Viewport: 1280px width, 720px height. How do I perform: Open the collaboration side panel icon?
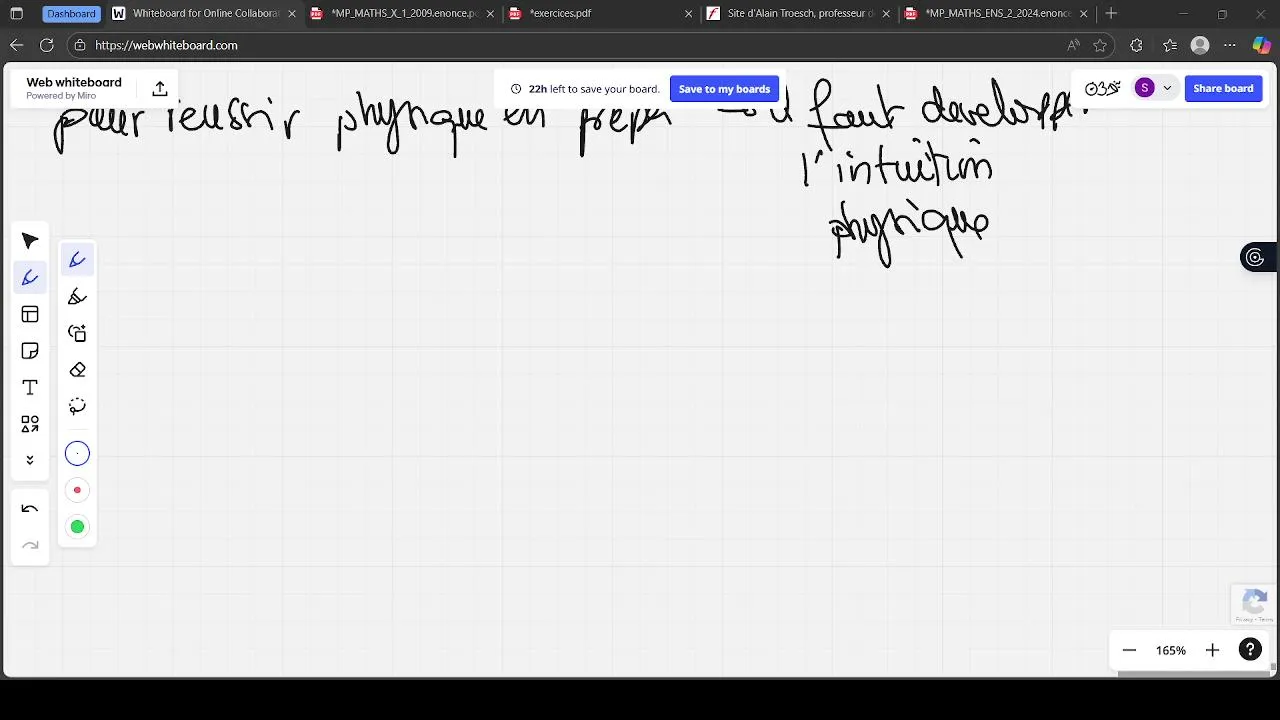coord(1255,258)
